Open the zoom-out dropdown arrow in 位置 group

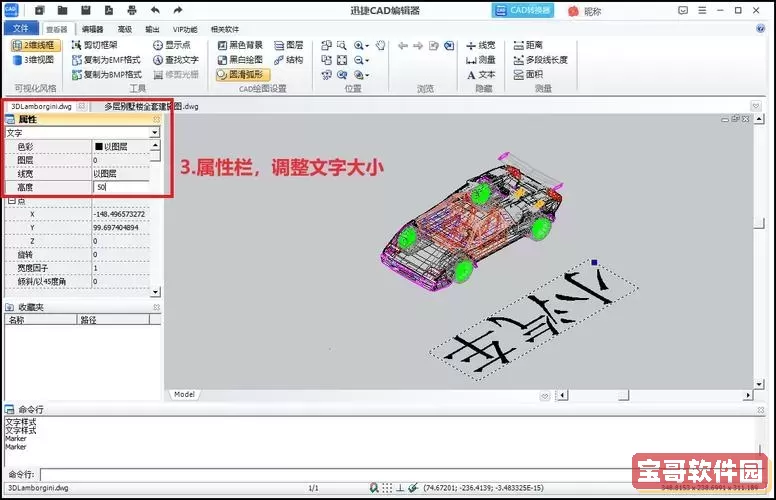pos(367,60)
